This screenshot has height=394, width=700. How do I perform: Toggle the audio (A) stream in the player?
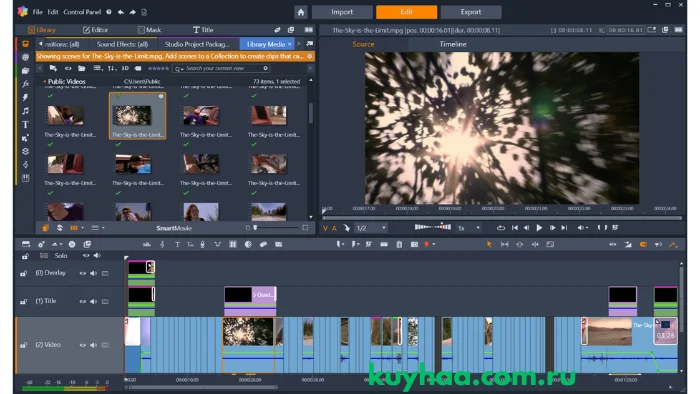click(x=334, y=228)
